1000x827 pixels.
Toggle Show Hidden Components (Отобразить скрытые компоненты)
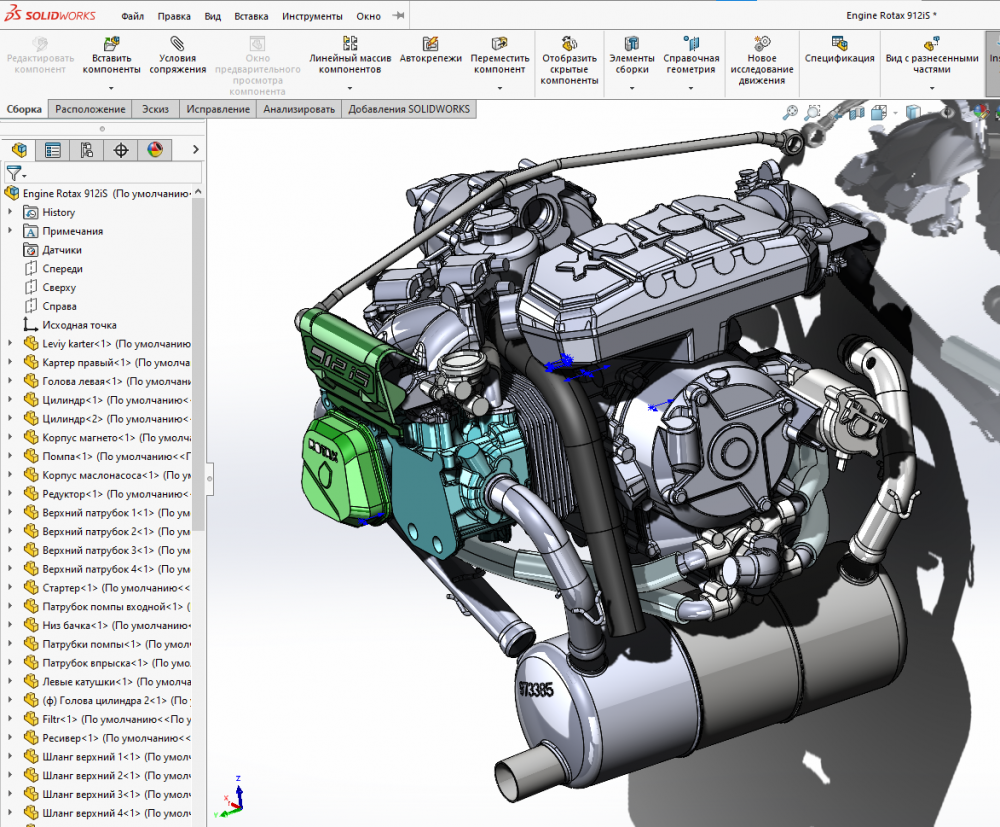(x=569, y=44)
